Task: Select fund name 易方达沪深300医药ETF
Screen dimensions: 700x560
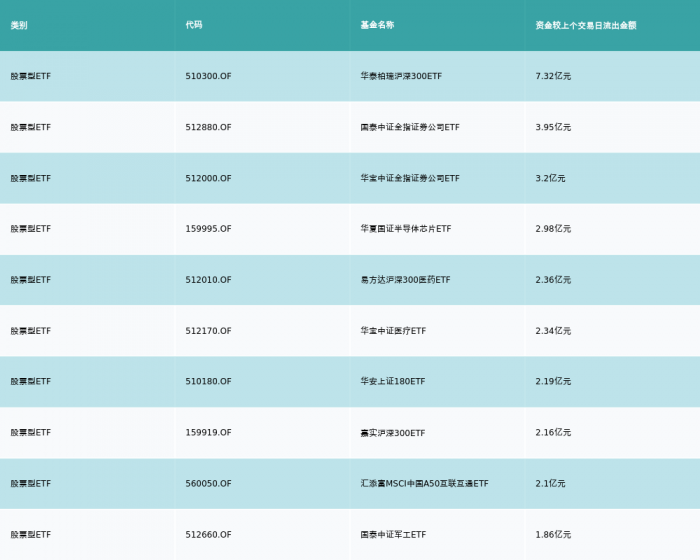Action: point(405,280)
